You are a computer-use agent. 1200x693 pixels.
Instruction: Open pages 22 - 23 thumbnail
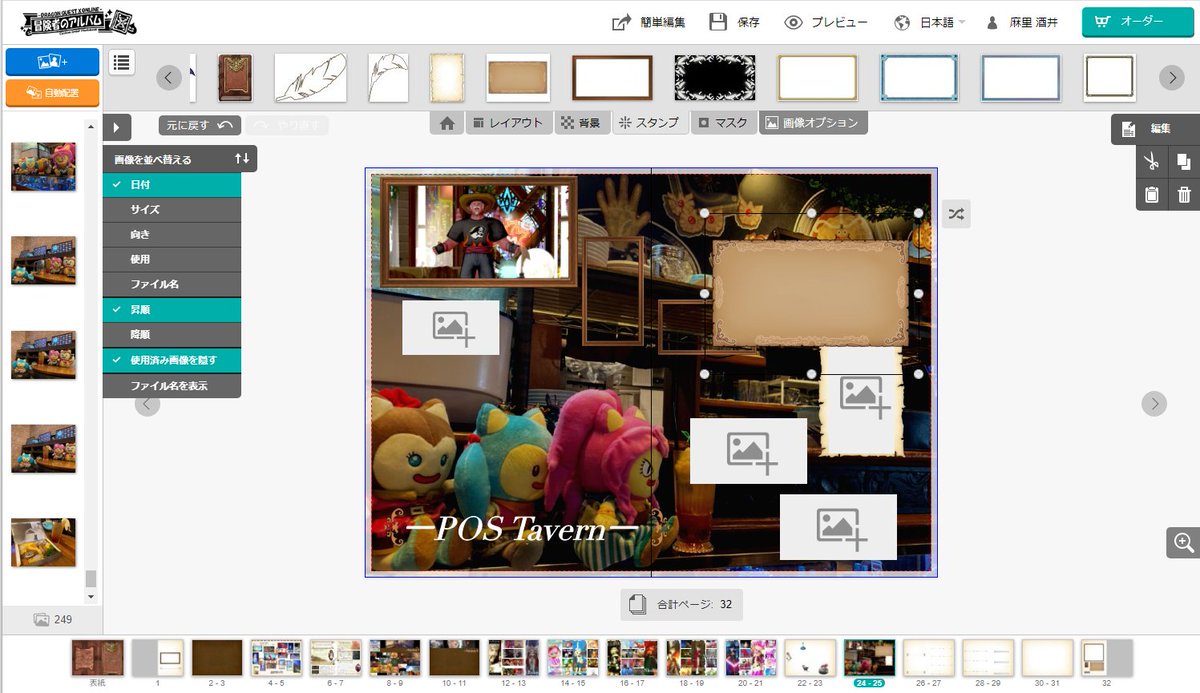pyautogui.click(x=810, y=660)
